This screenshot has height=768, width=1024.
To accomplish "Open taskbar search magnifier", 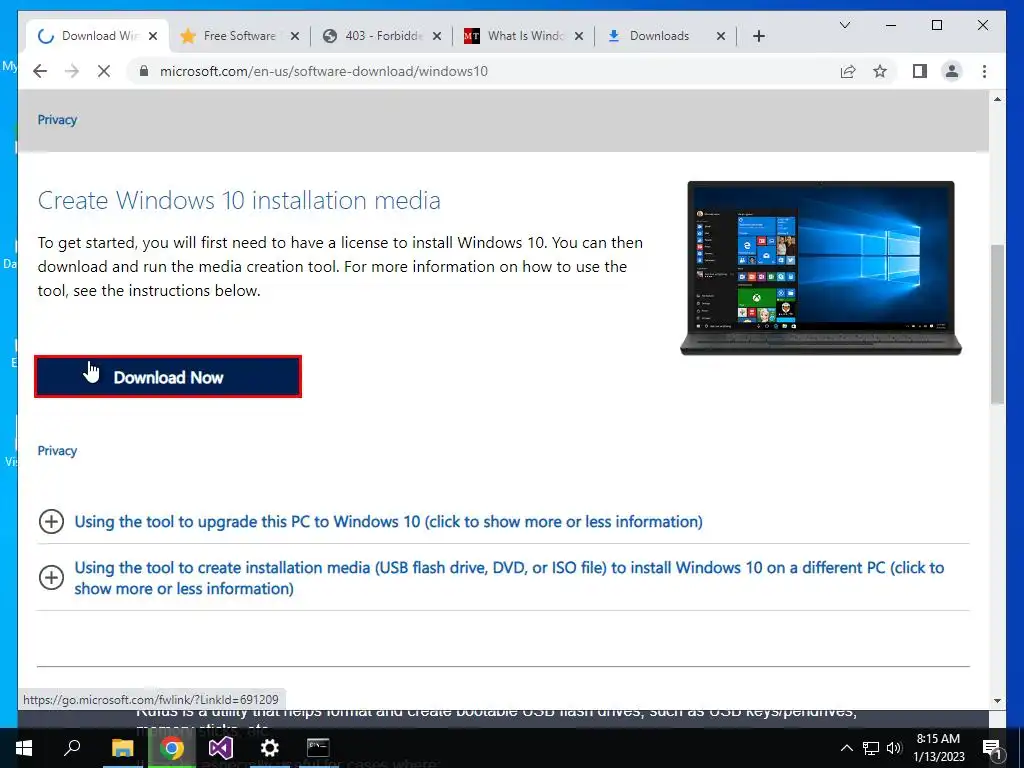I will tap(72, 748).
